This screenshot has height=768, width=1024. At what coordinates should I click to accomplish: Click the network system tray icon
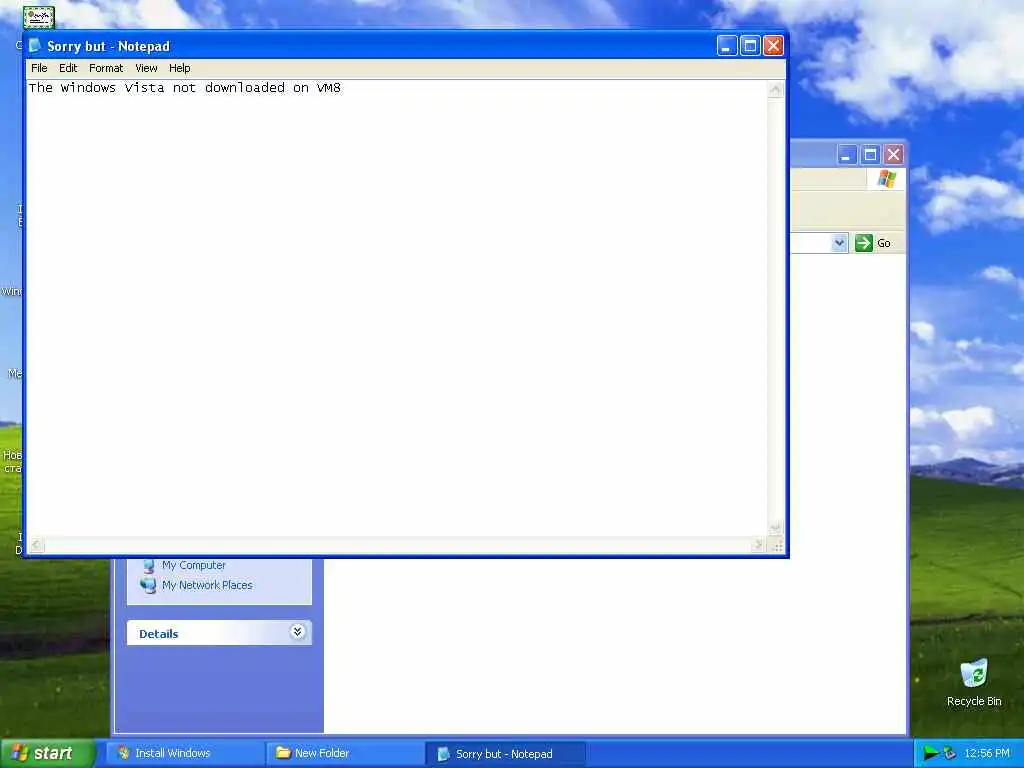[x=950, y=754]
